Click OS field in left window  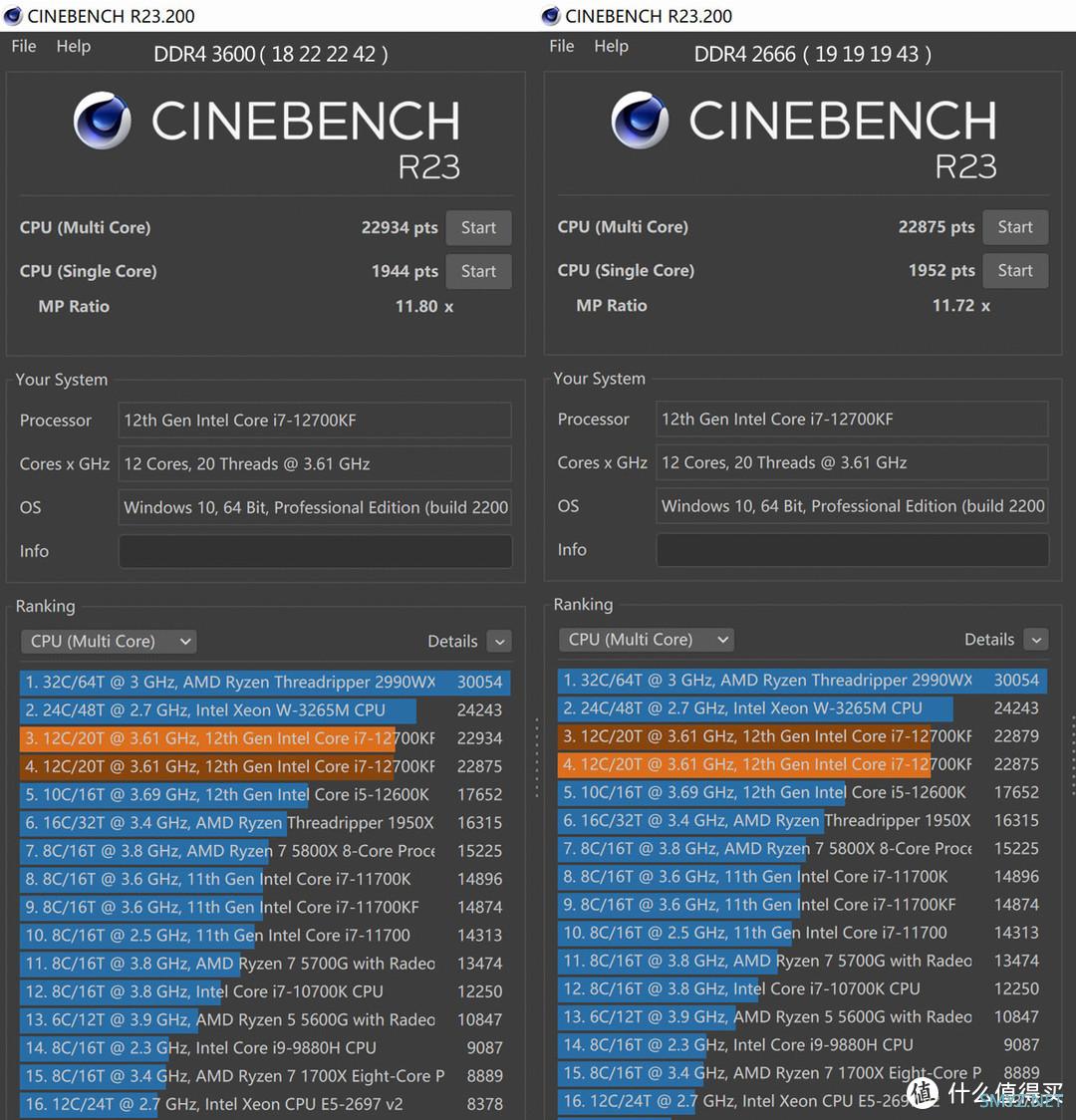click(315, 507)
